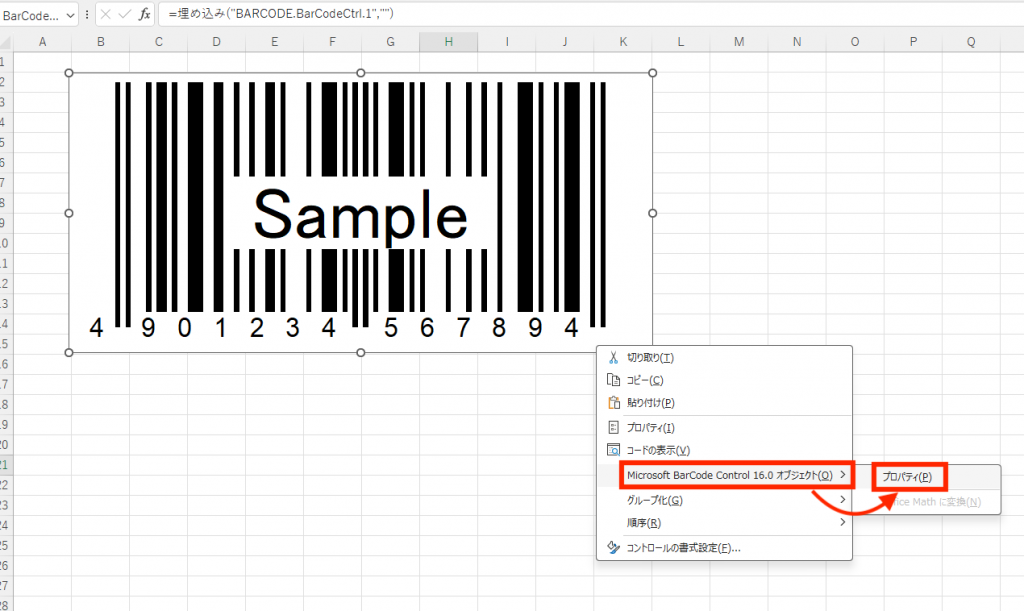Click the fx Insert Function icon
The width and height of the screenshot is (1024, 611).
click(x=144, y=14)
